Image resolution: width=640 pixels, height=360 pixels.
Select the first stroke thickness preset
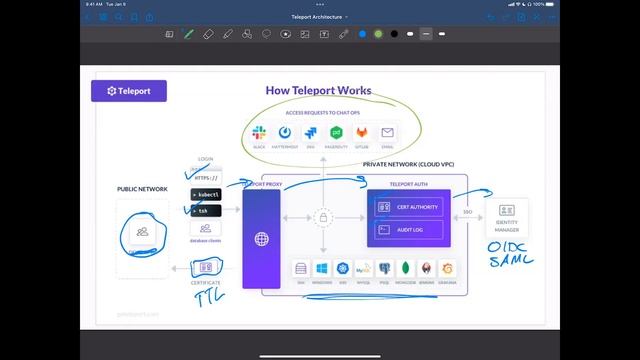tap(410, 34)
